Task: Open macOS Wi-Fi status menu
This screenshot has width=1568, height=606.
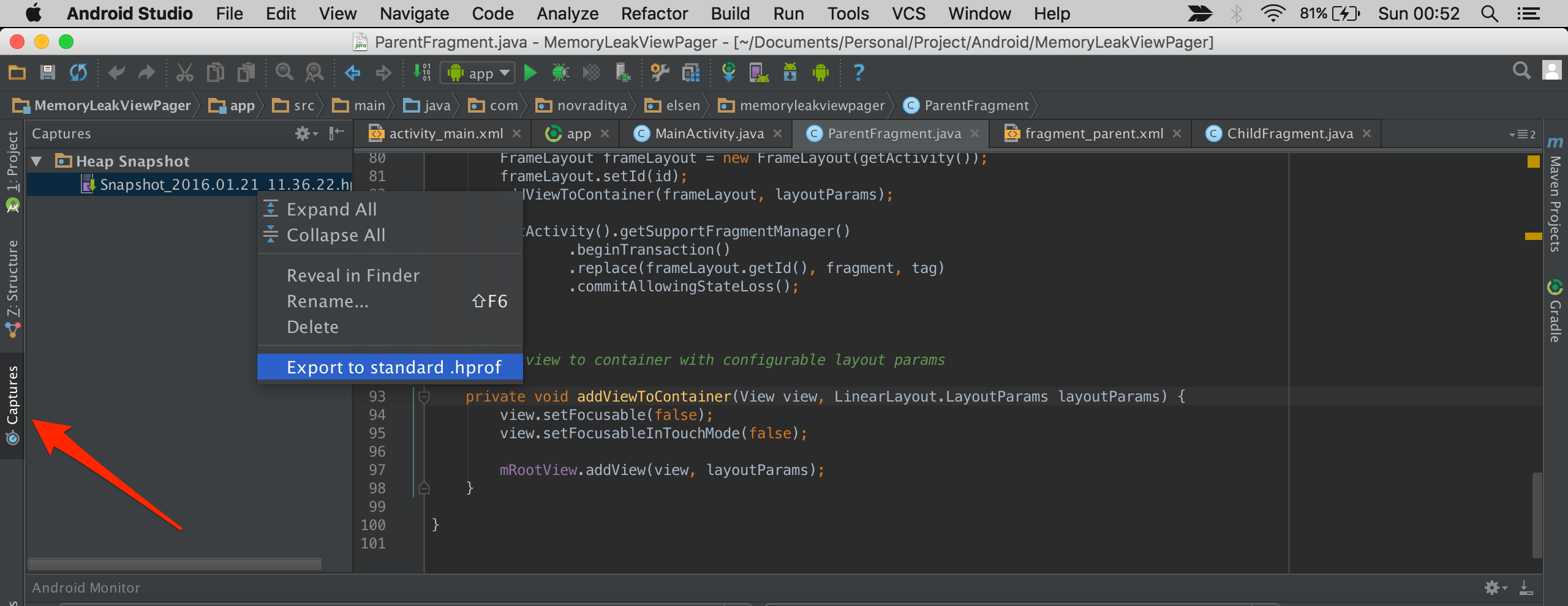Action: click(x=1273, y=13)
